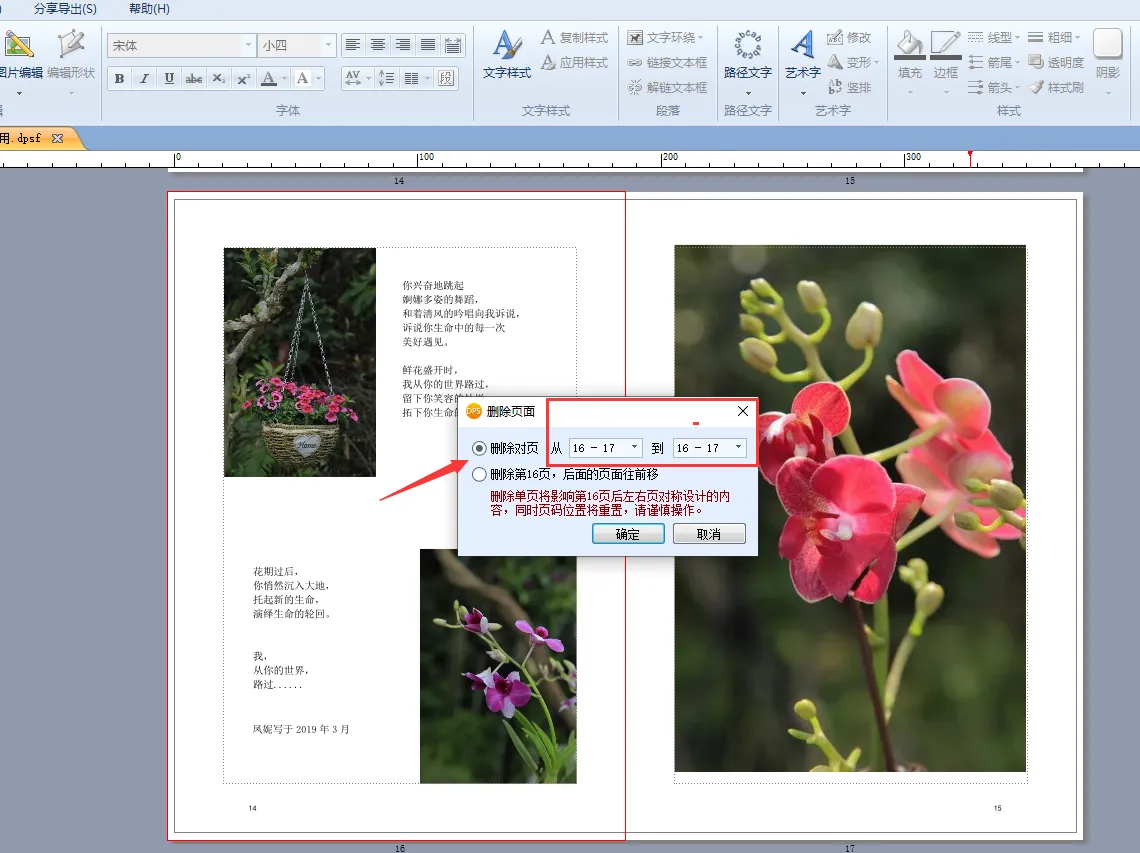Click 取消 to cancel the dialog
The image size is (1140, 853).
(708, 534)
